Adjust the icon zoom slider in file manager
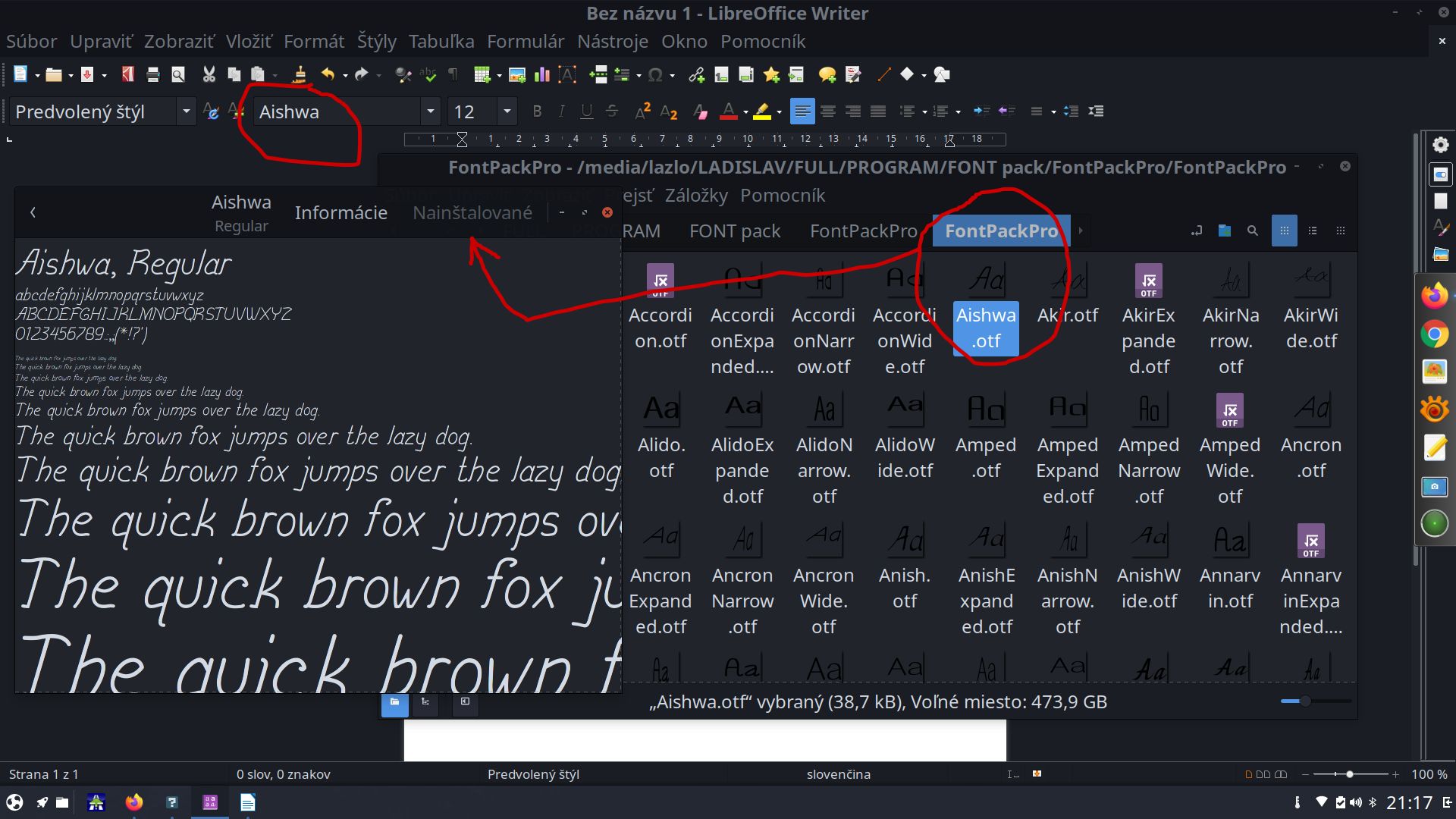The image size is (1456, 819). (x=1305, y=701)
